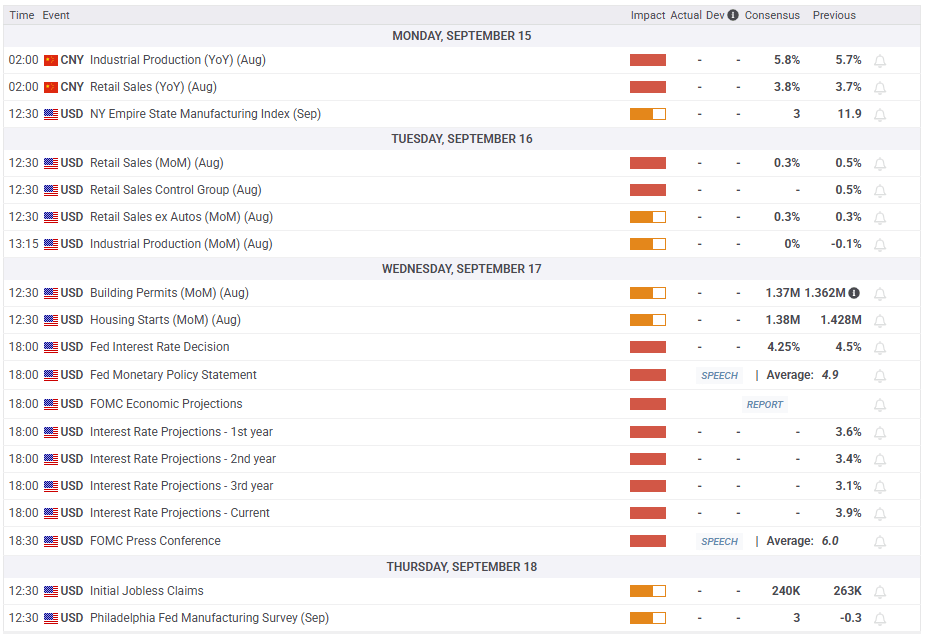The width and height of the screenshot is (925, 634).
Task: Set bell alert for Initial Jobless Claims
Action: pyautogui.click(x=880, y=592)
